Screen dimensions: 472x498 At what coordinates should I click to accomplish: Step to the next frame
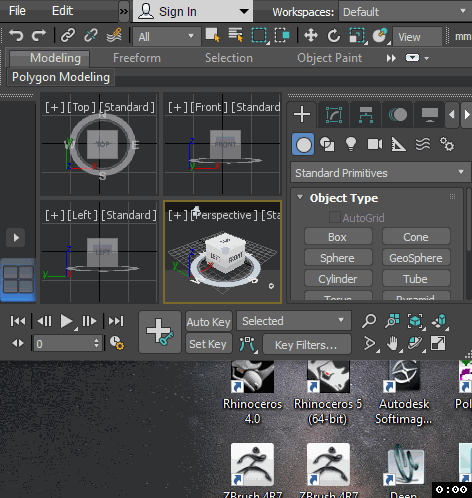89,321
